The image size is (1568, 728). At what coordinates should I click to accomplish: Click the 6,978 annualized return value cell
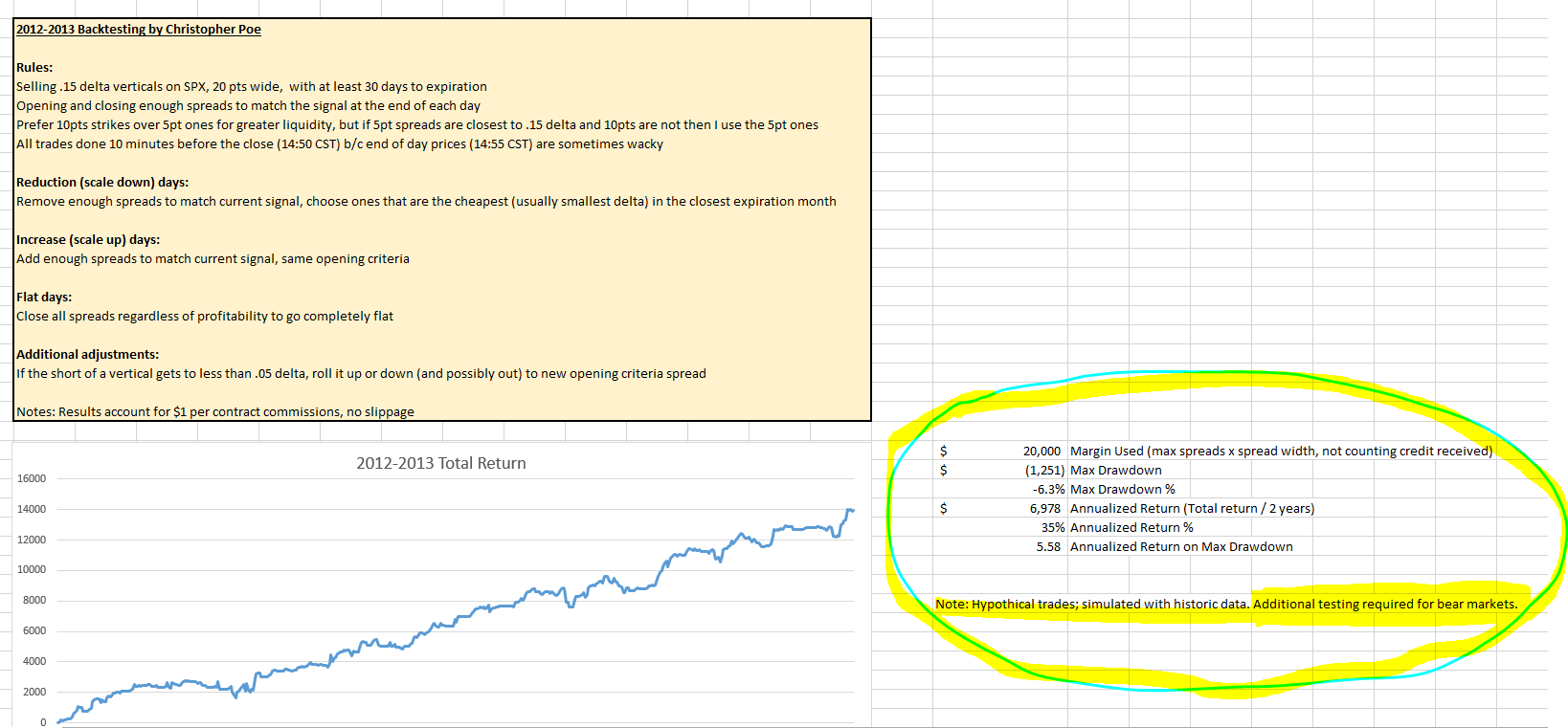(1044, 509)
